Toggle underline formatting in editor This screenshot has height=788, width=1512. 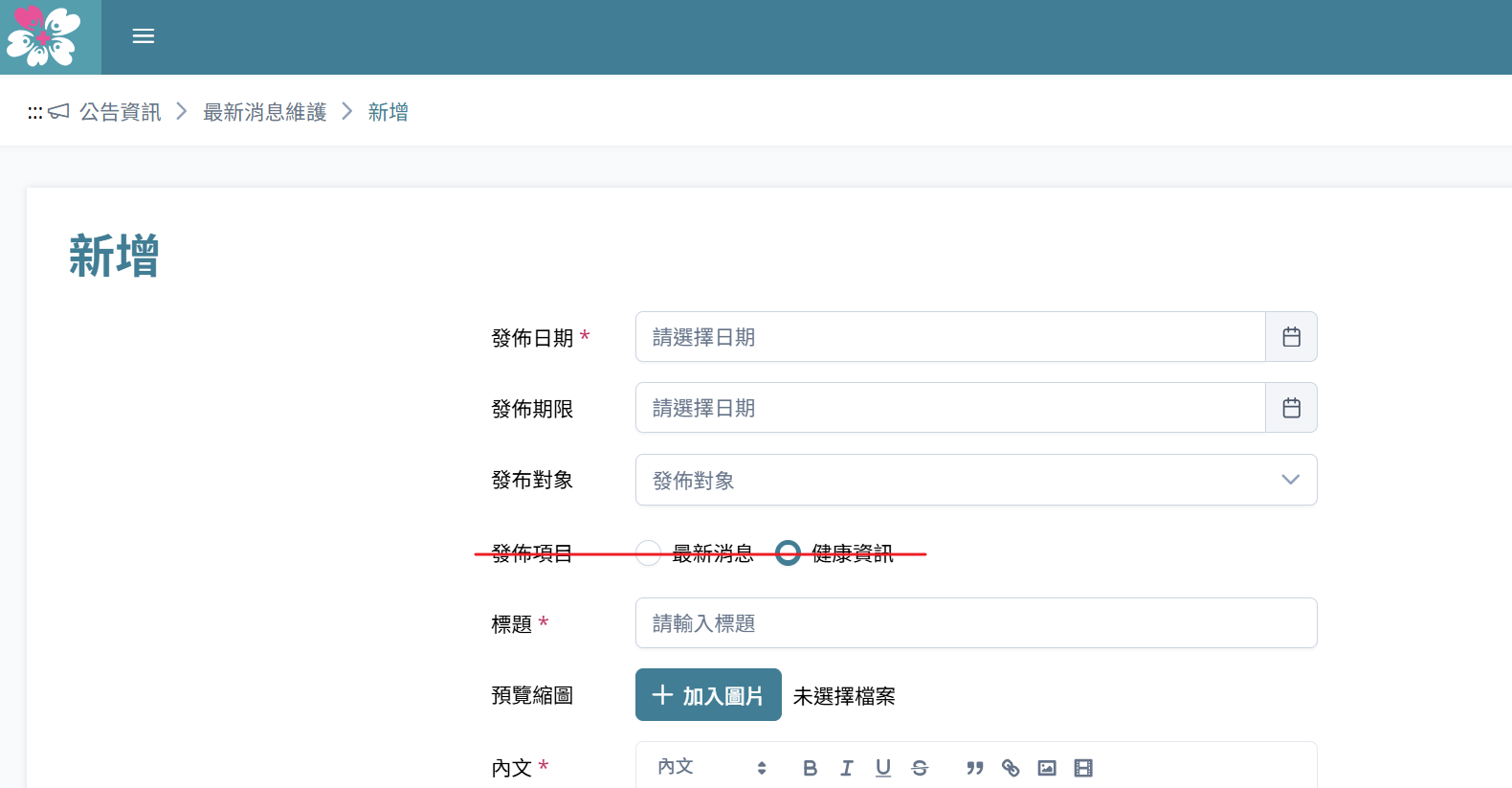(882, 768)
